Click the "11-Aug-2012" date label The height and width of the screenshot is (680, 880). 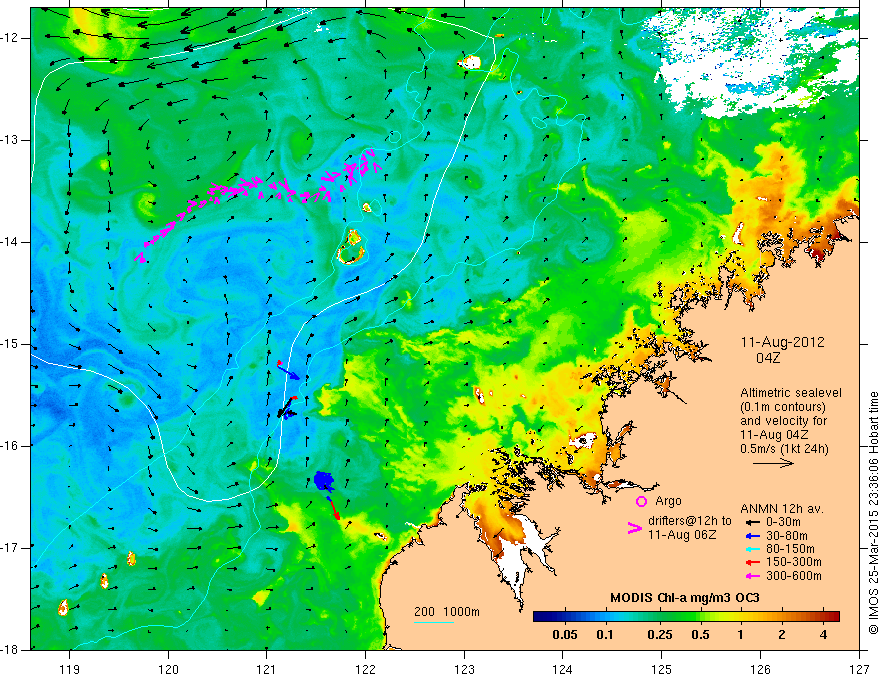pos(782,342)
